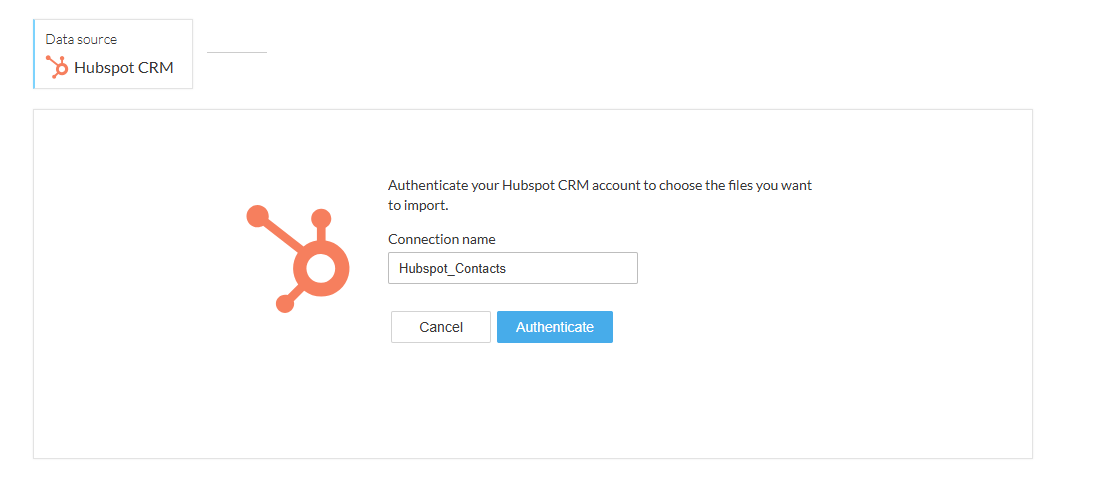
Task: Click the blue accent edge of Data source card
Action: (34, 54)
